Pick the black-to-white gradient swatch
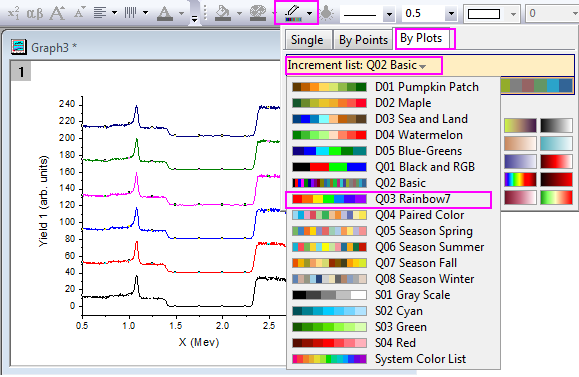The height and width of the screenshot is (377, 579). click(556, 125)
